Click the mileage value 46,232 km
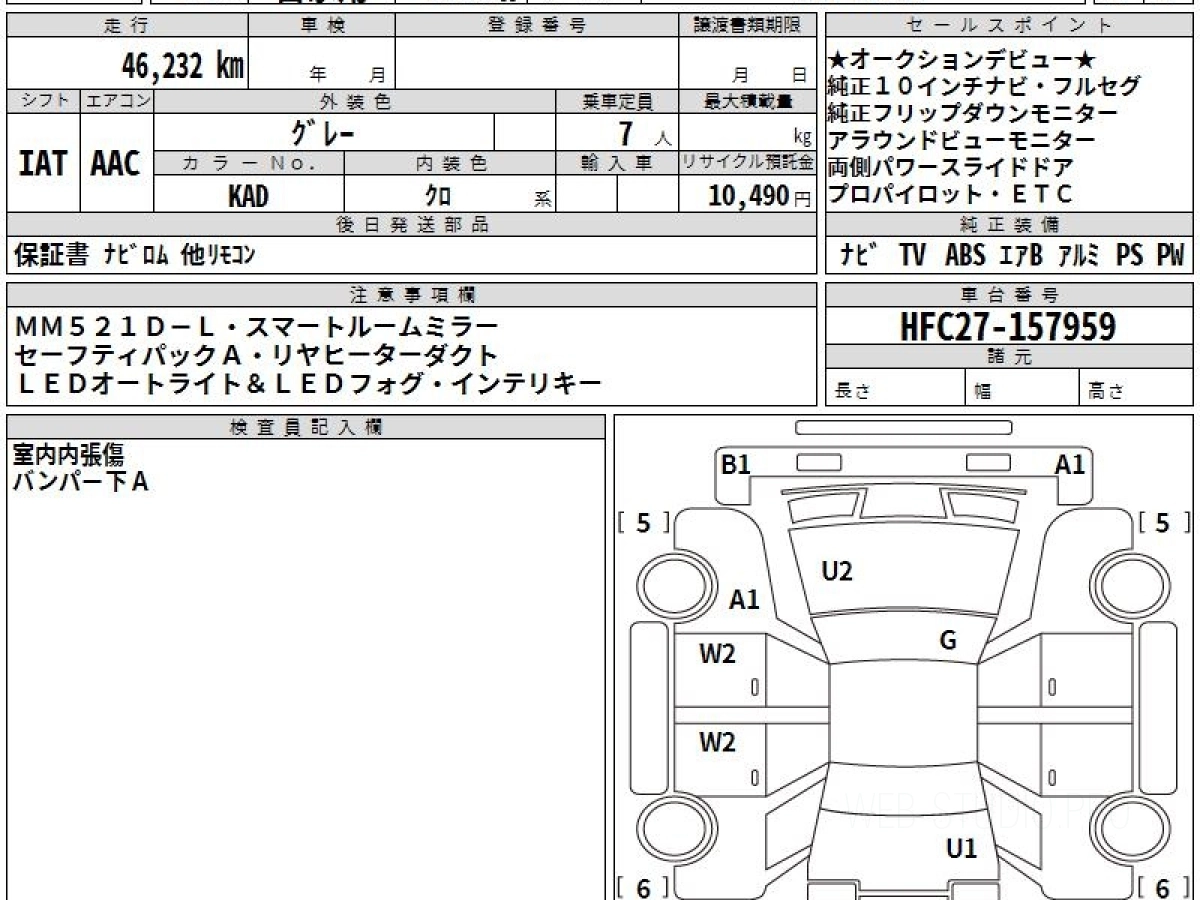This screenshot has height=900, width=1200. coord(182,65)
